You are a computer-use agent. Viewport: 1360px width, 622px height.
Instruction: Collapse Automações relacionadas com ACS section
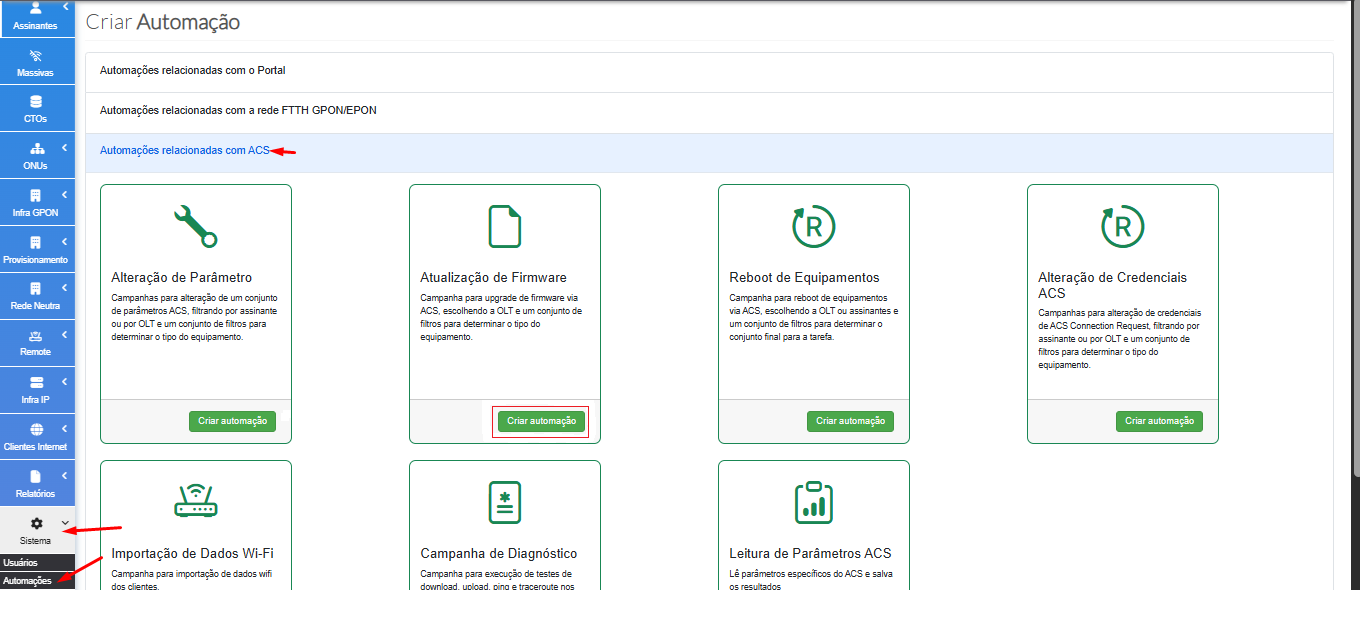tap(709, 152)
